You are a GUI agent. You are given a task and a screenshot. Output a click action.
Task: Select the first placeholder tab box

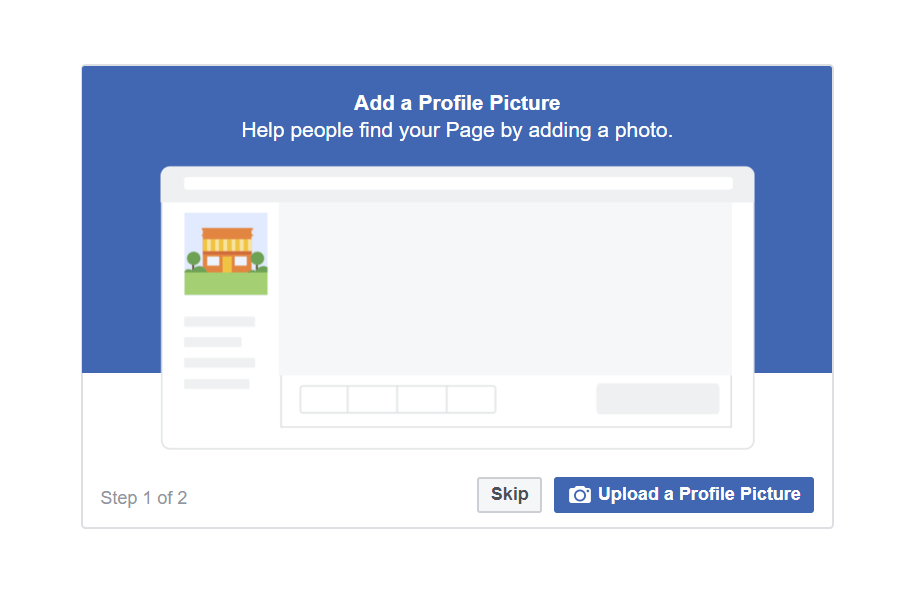point(324,399)
